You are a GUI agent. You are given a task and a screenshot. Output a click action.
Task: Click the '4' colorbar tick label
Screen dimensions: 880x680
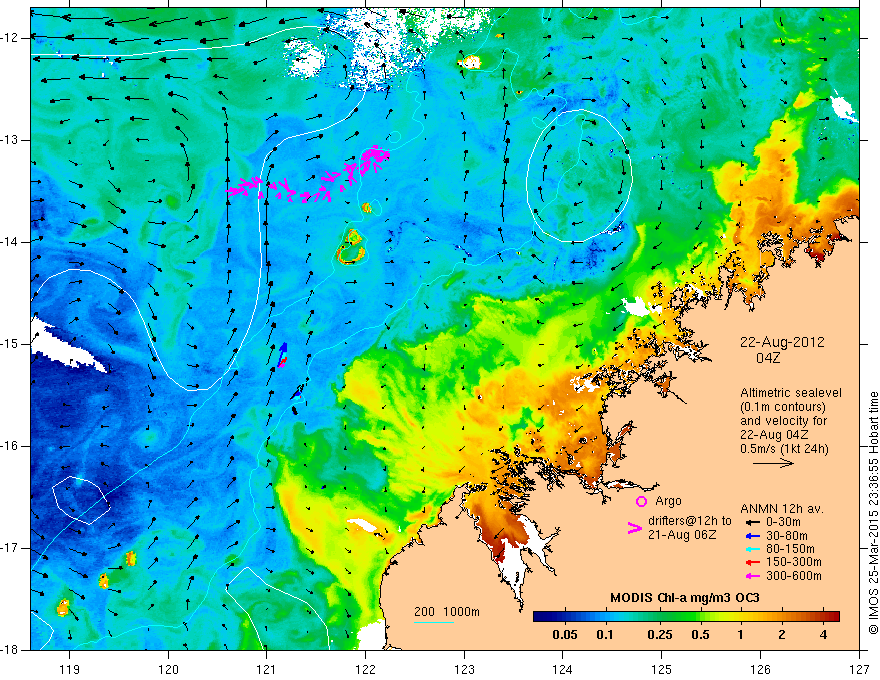click(x=823, y=635)
